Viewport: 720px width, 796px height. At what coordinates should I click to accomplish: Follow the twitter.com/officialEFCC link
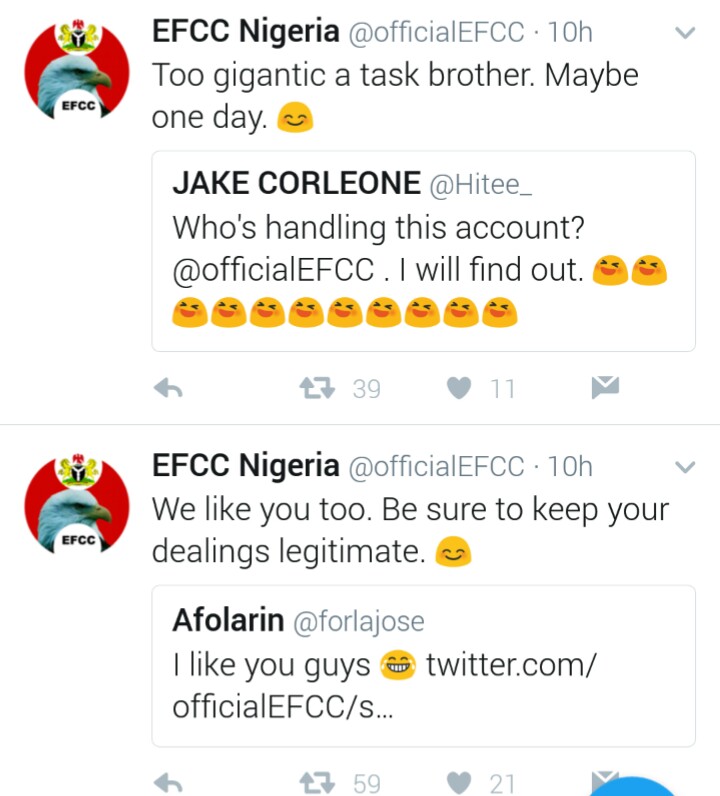click(x=510, y=665)
